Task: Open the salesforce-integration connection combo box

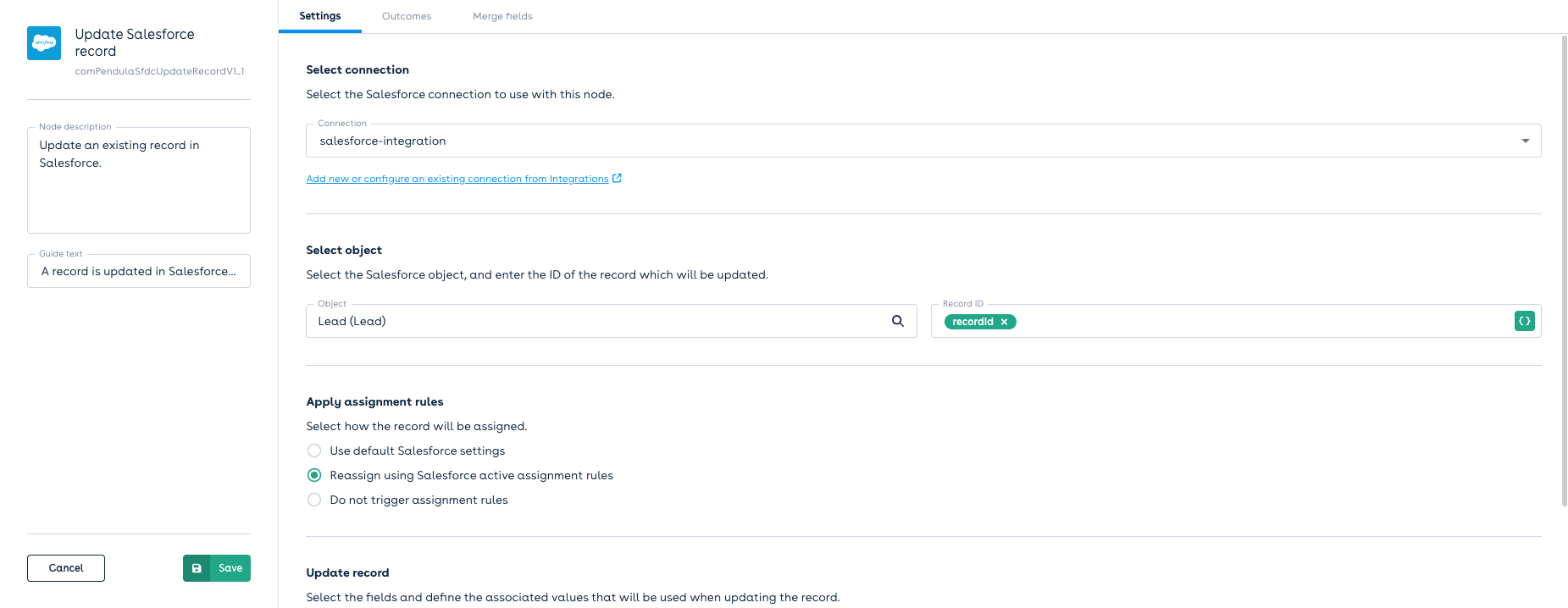Action: click(x=915, y=141)
